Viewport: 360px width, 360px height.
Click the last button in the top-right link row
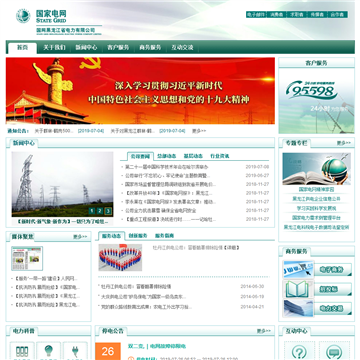[337, 14]
